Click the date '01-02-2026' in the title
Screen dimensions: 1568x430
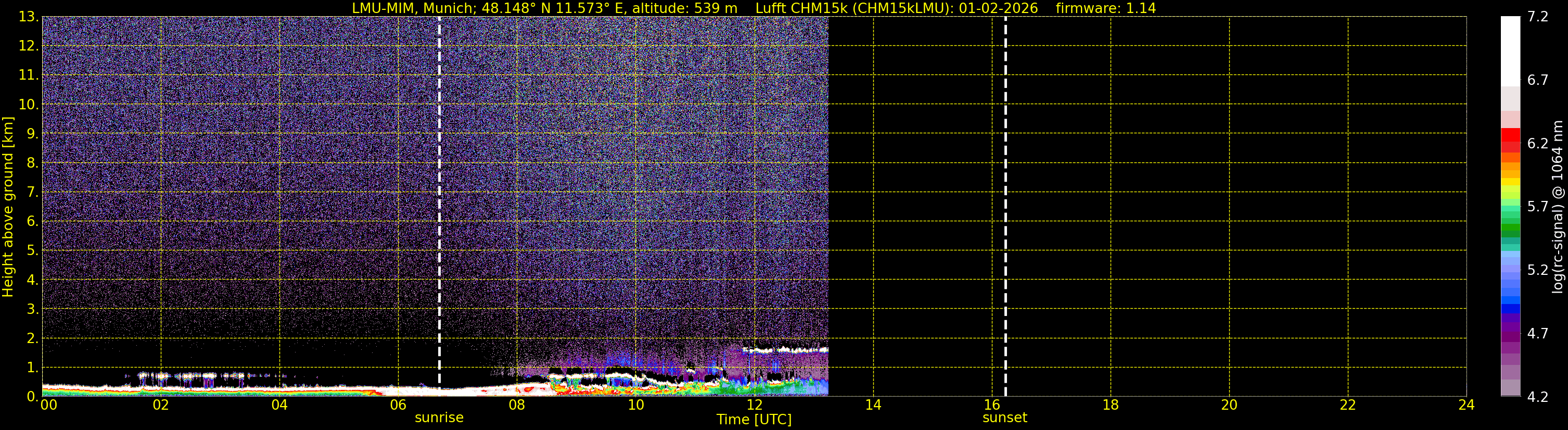998,8
